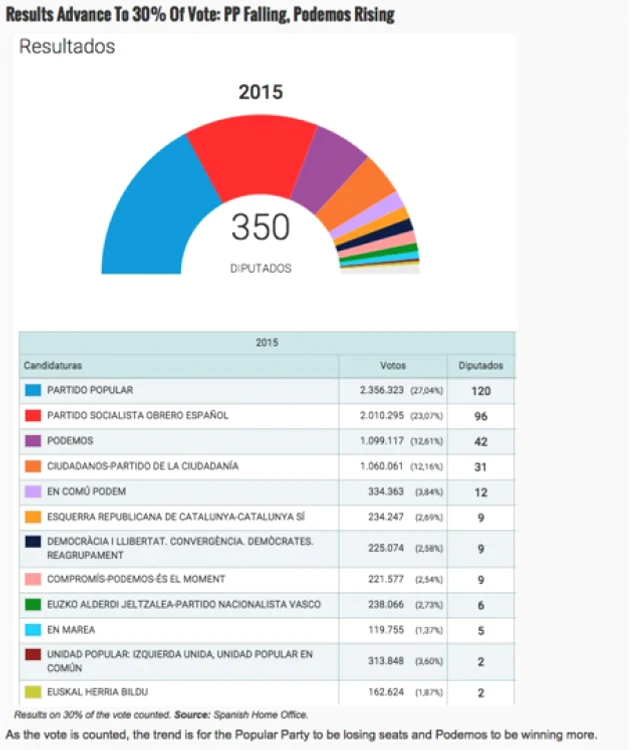
Task: Click vote count 234.247
Action: (x=386, y=517)
